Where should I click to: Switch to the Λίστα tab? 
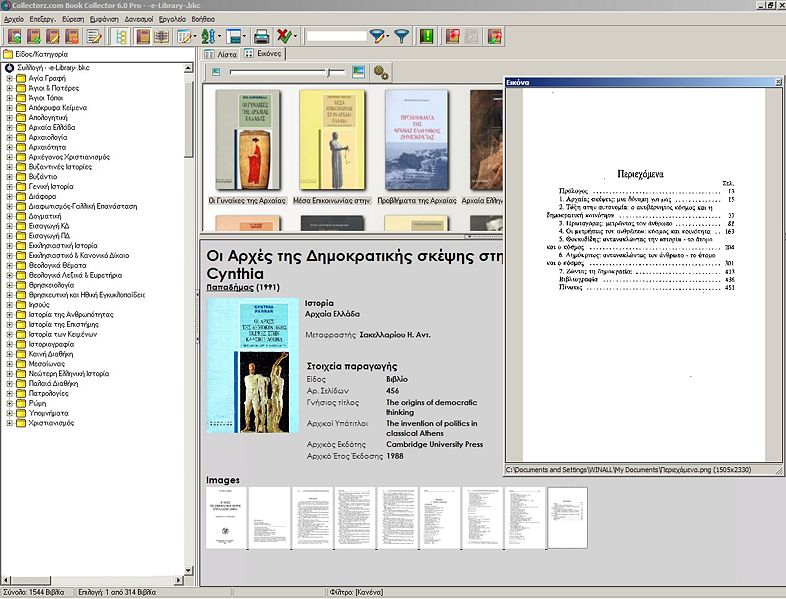(221, 54)
